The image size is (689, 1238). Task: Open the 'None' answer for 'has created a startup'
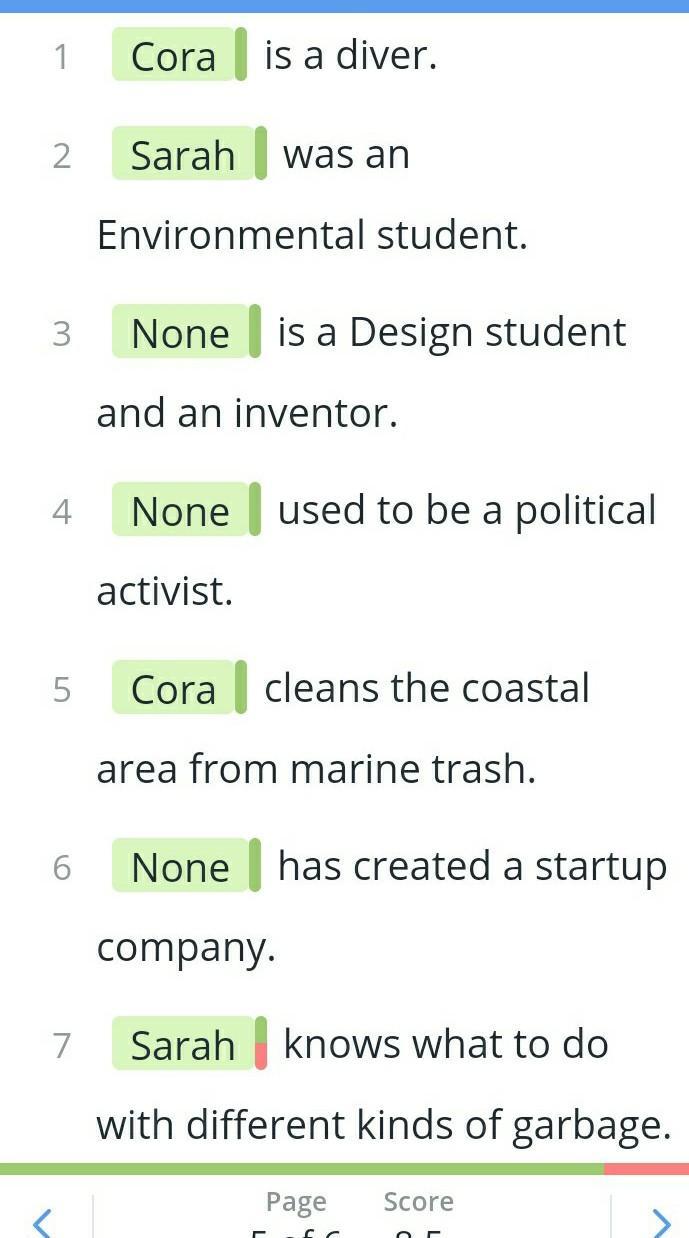[180, 866]
